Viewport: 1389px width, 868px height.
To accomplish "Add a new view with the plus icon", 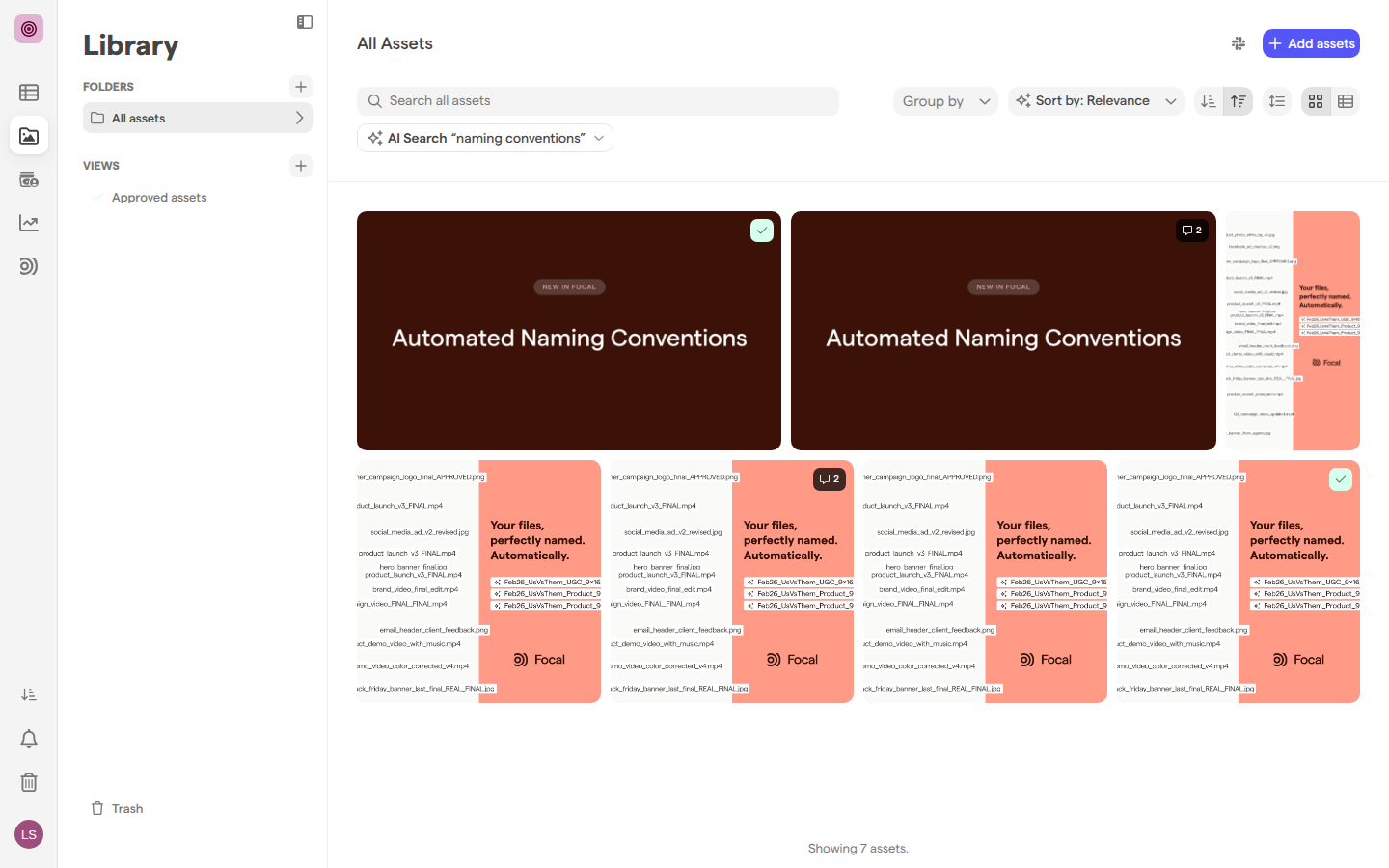I will (x=301, y=166).
